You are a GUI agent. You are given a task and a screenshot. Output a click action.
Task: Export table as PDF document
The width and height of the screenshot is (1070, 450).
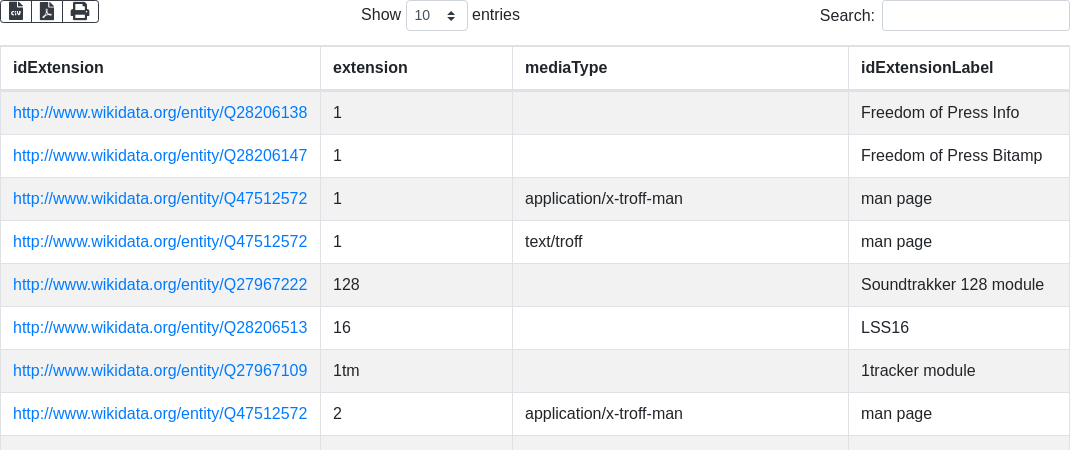click(47, 11)
